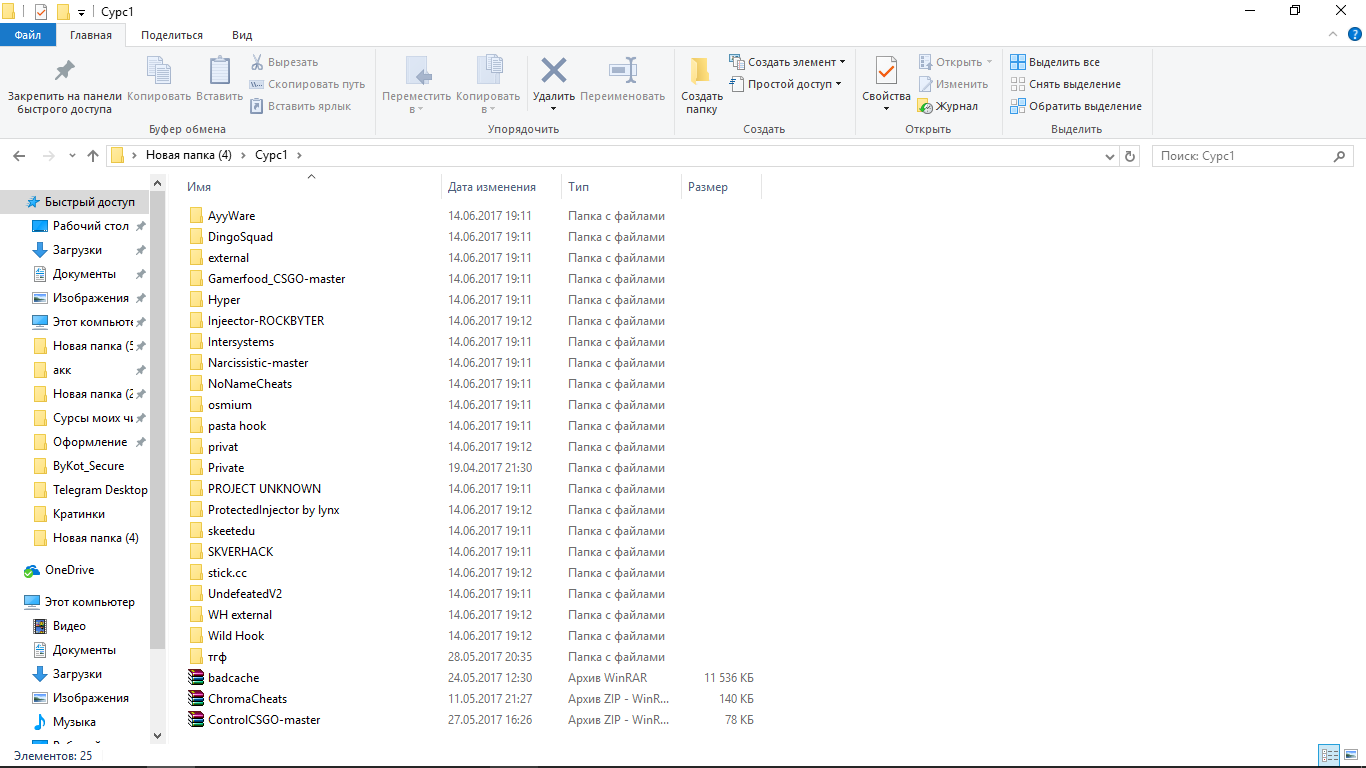This screenshot has width=1366, height=768.
Task: Switch to Поделиться ribbon tab
Action: click(172, 35)
